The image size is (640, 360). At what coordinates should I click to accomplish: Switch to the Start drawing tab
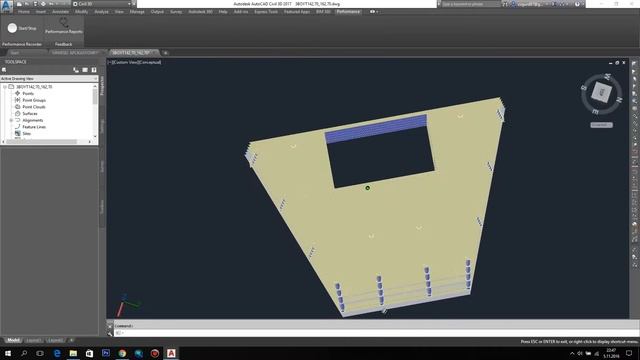tap(15, 53)
